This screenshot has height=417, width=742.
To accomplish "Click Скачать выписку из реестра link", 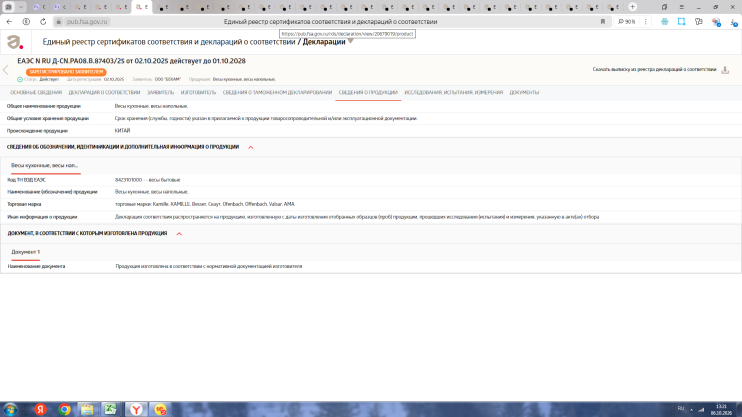I will point(654,70).
